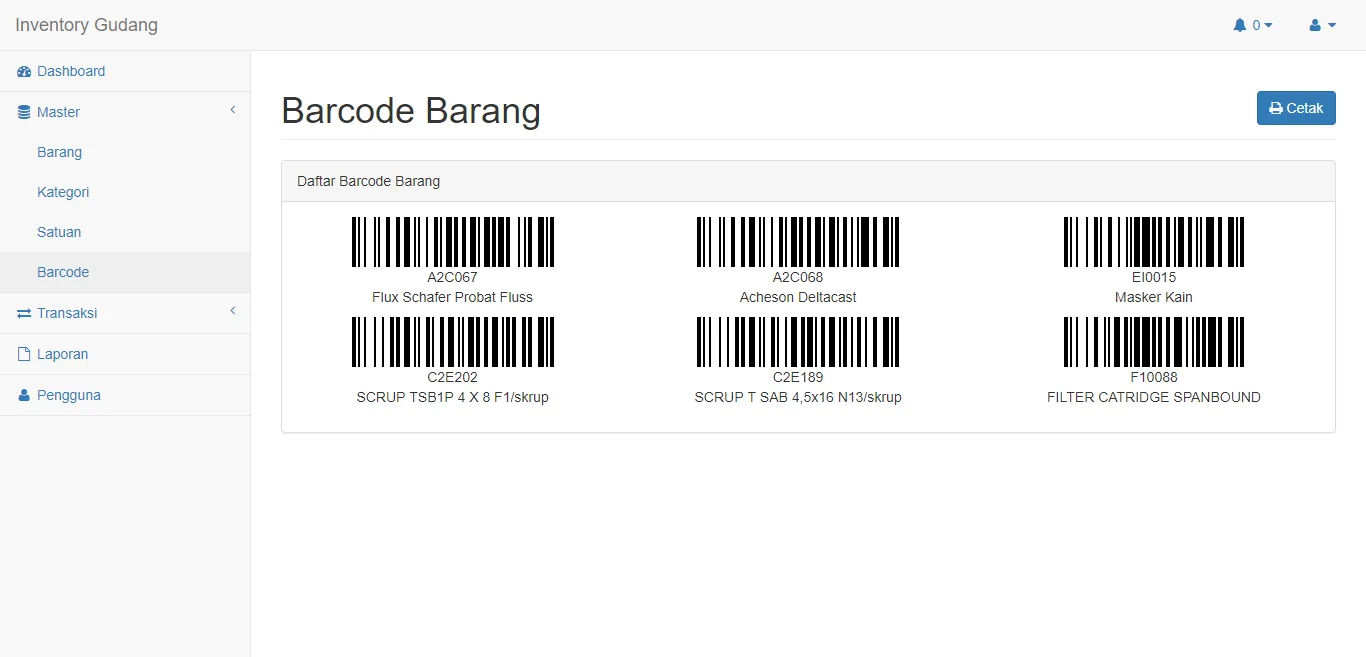Click the notification bell icon
Screen dimensions: 1366x657
pyautogui.click(x=1240, y=25)
